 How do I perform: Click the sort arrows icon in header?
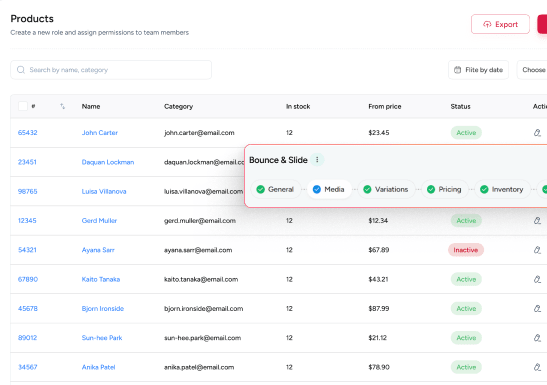62,106
